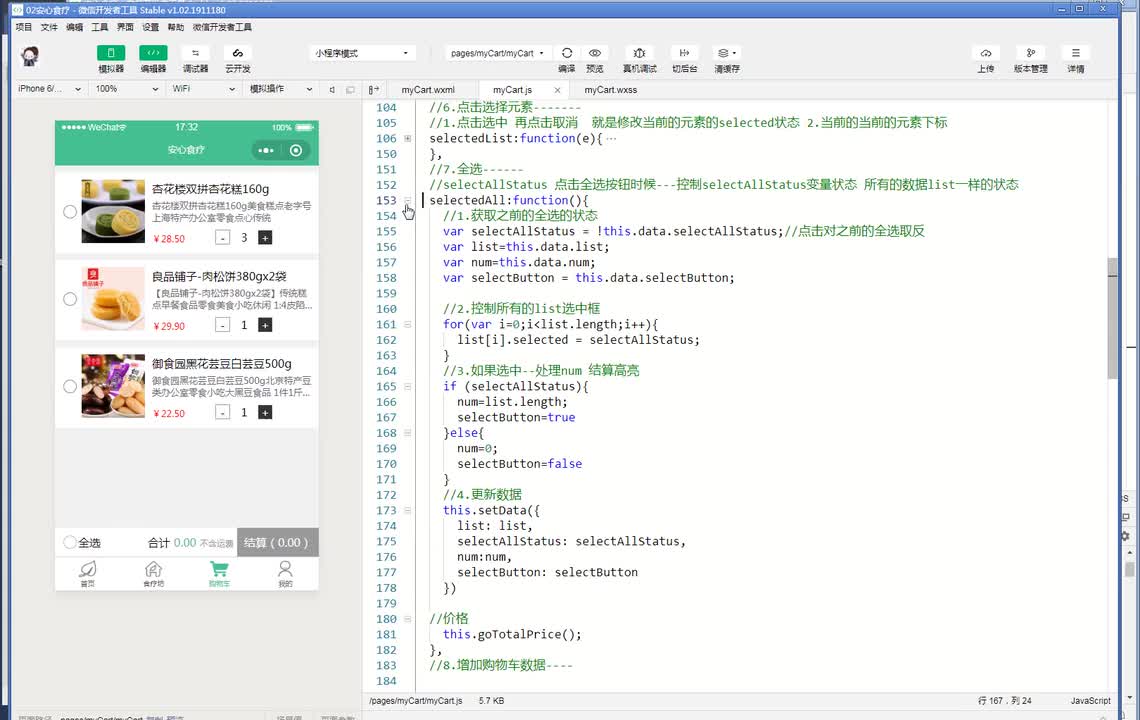The width and height of the screenshot is (1140, 720).
Task: Click the code editor vertical scrollbar thumb
Action: pos(1113,318)
